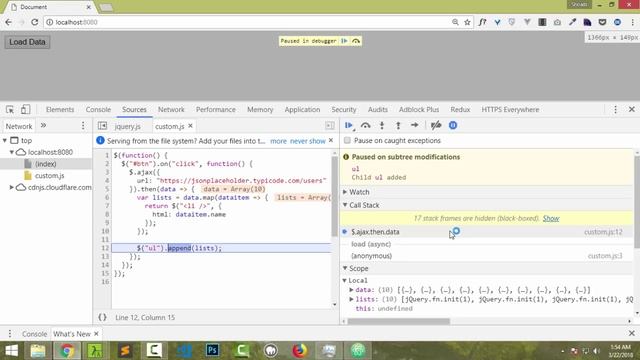Pretty print the source code
Screen dimensions: 640x360
(x=102, y=317)
